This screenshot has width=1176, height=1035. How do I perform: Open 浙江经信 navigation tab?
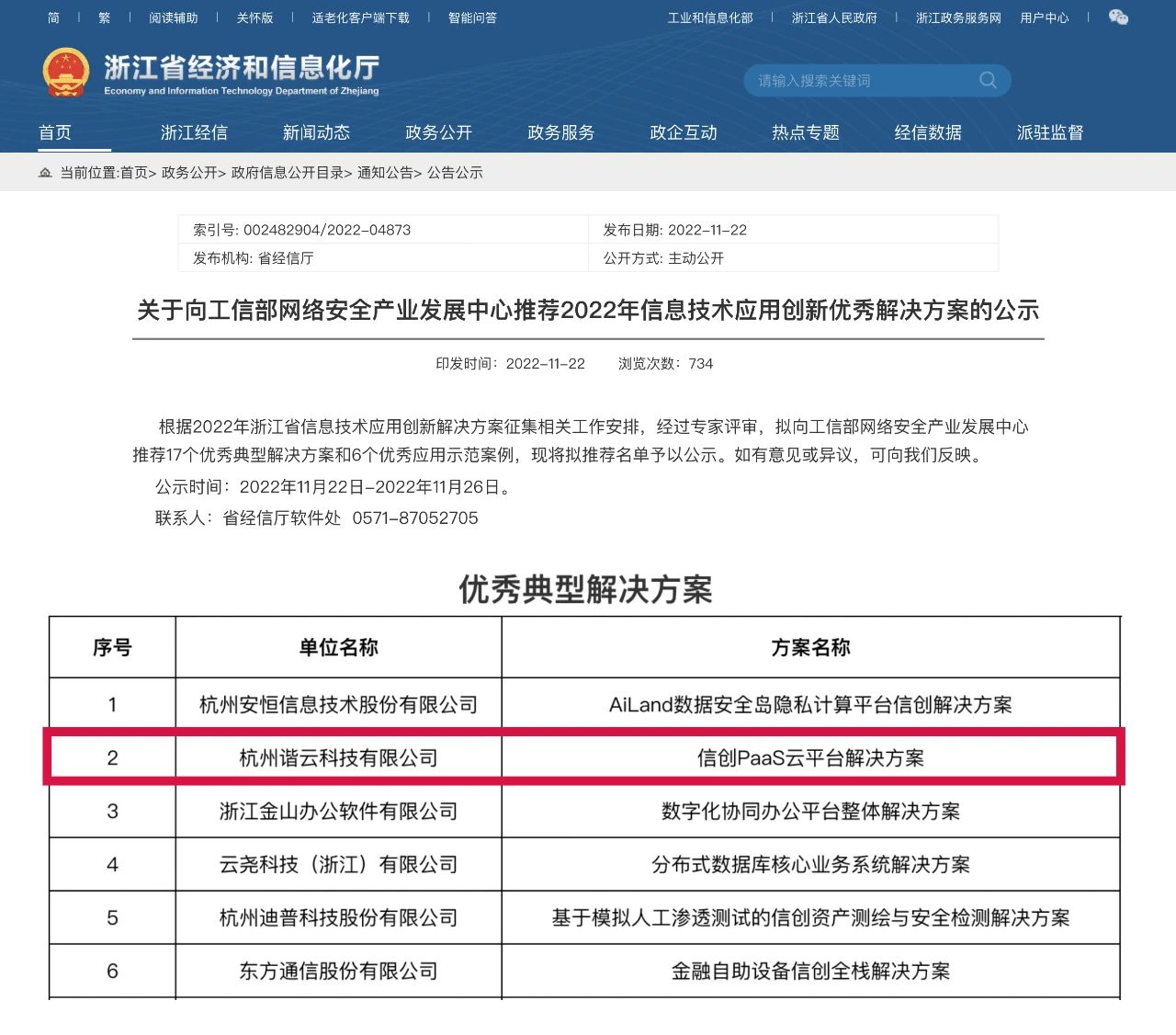(x=194, y=132)
